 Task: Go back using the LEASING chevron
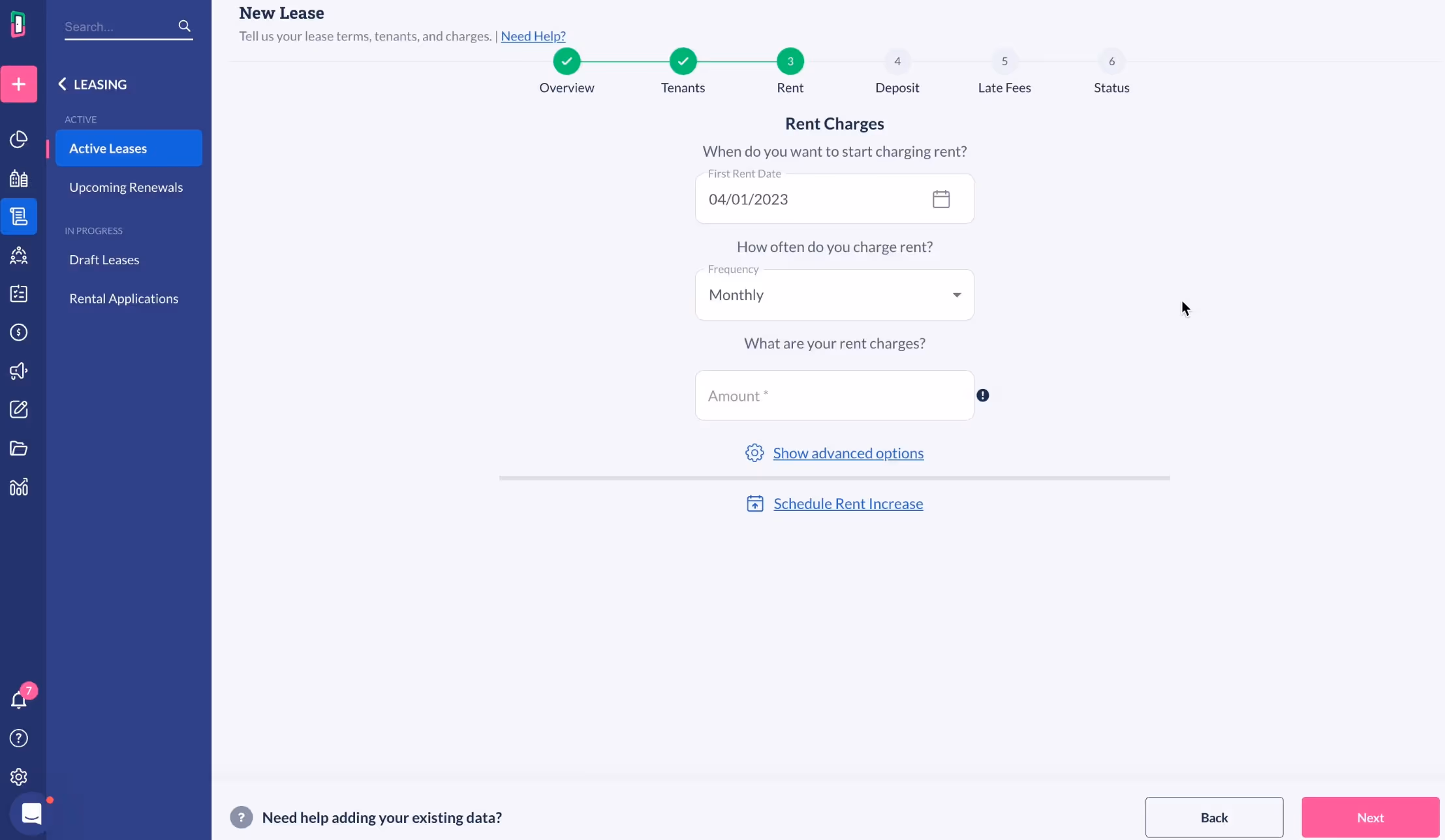(63, 84)
